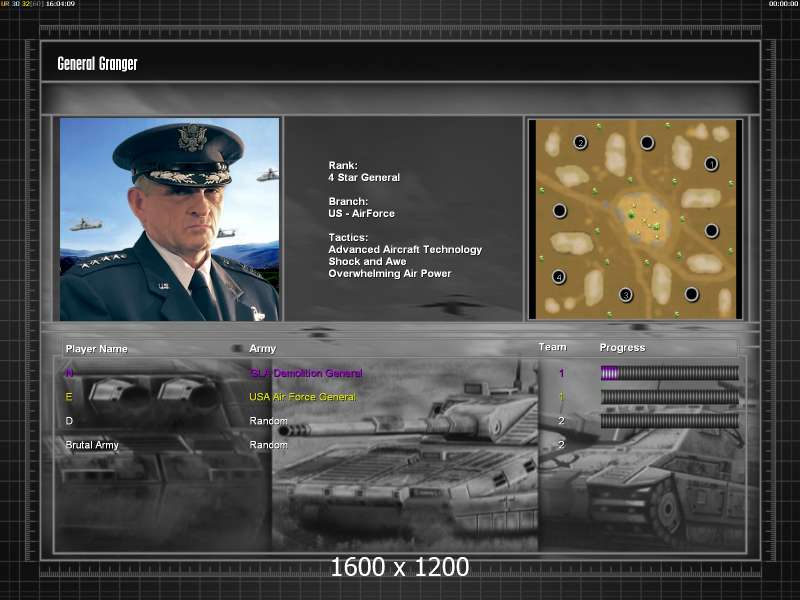Click 'Random' army for player D
The image size is (800, 600).
268,421
